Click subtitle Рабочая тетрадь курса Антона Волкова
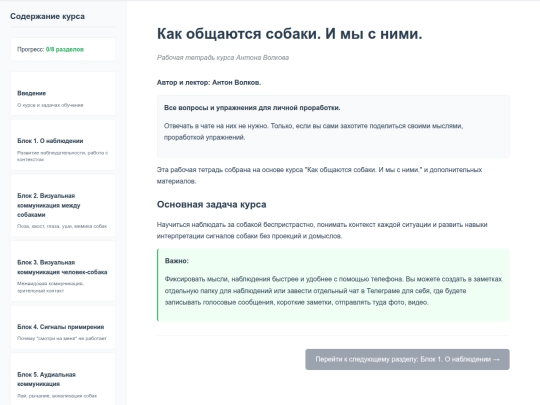Screen dimensions: 540x405 [223, 58]
